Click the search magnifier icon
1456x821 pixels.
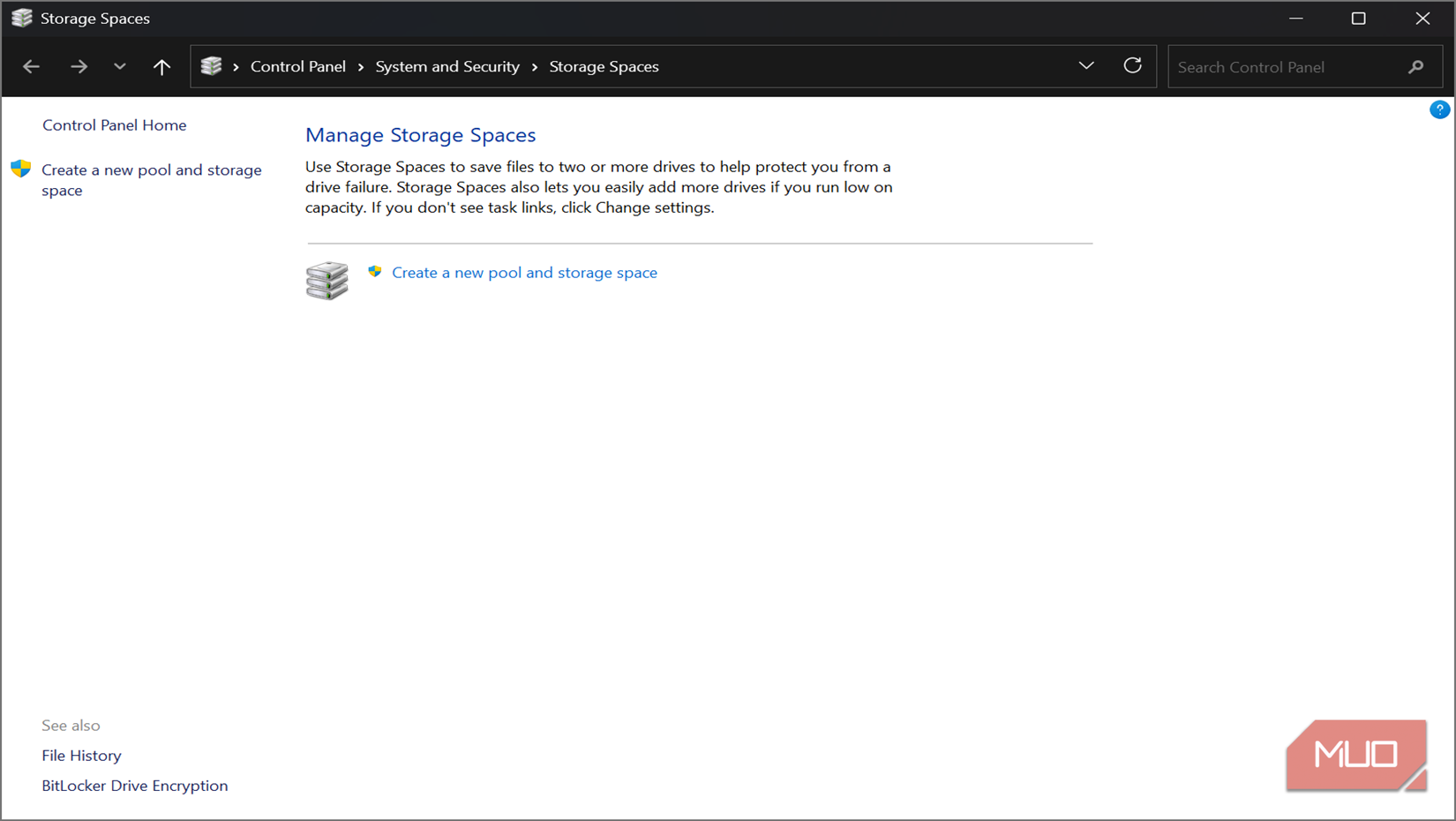(1416, 67)
